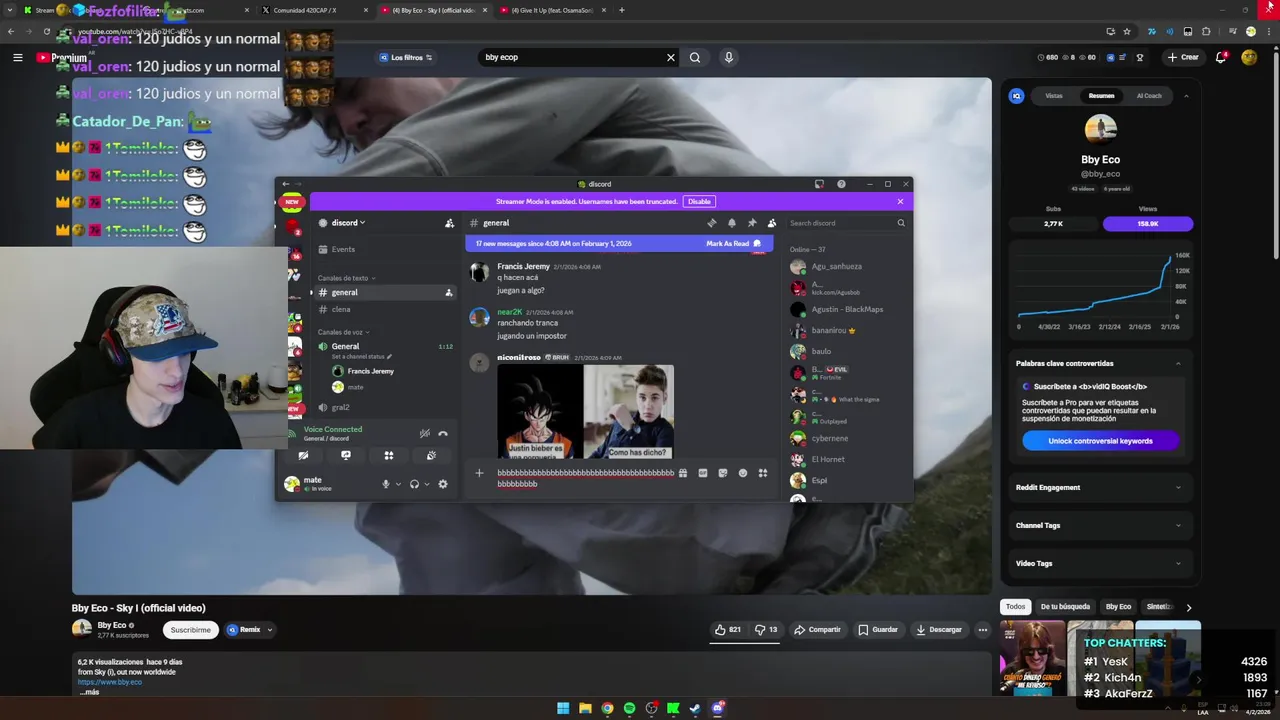Open gift icon in Discord message bar

coord(683,473)
